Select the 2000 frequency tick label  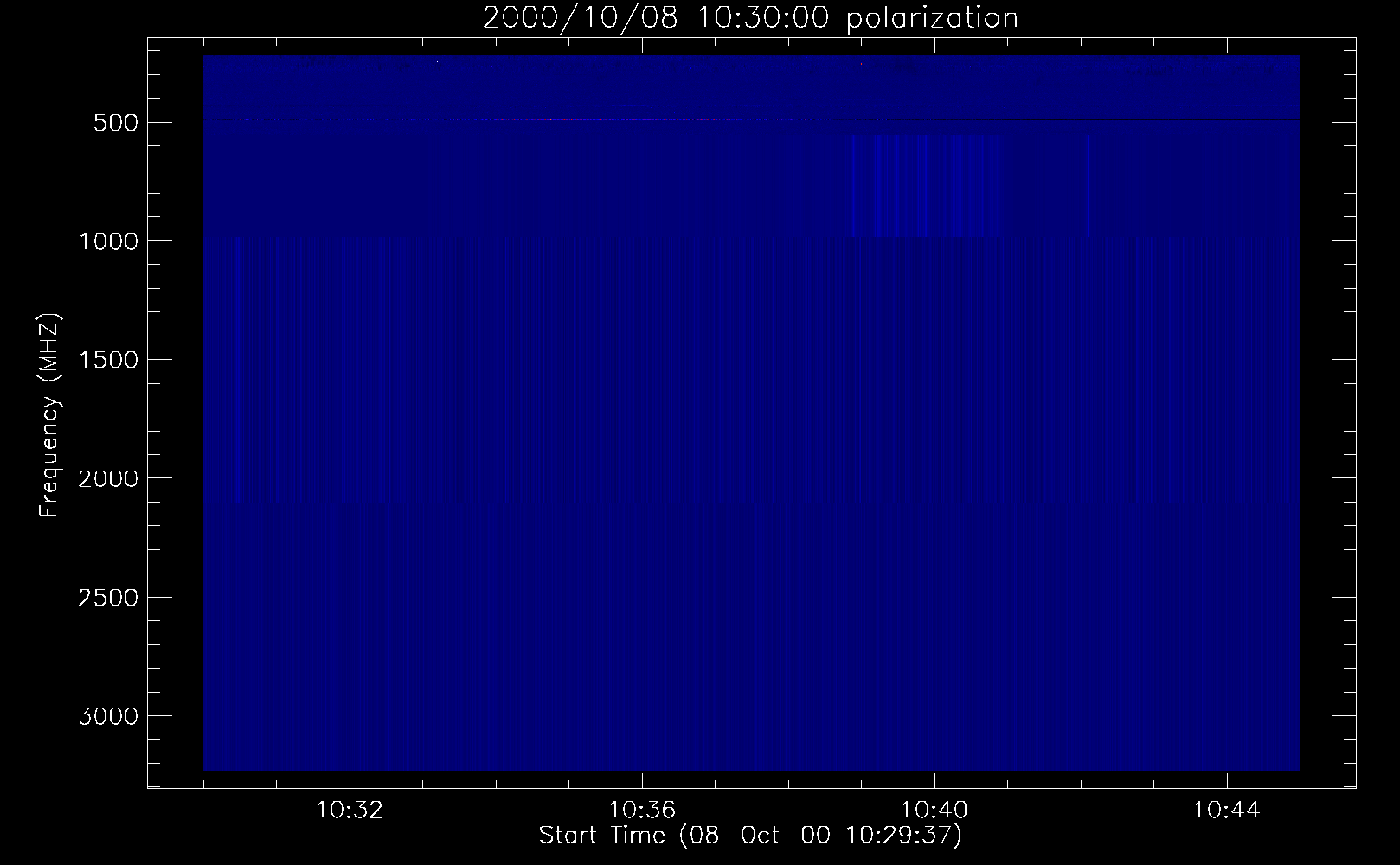click(107, 478)
